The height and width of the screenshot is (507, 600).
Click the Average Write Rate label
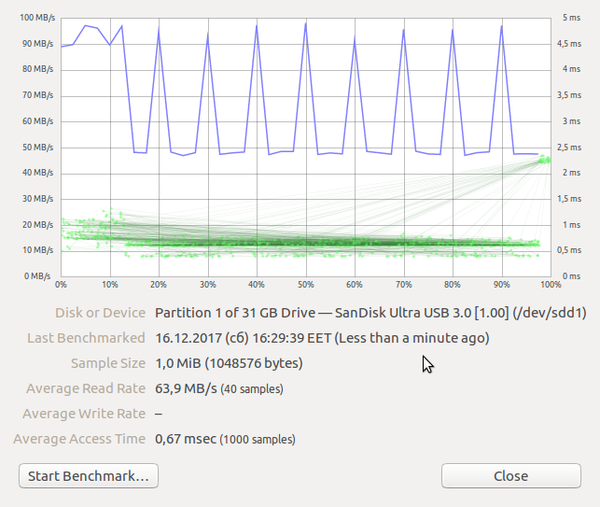(84, 414)
